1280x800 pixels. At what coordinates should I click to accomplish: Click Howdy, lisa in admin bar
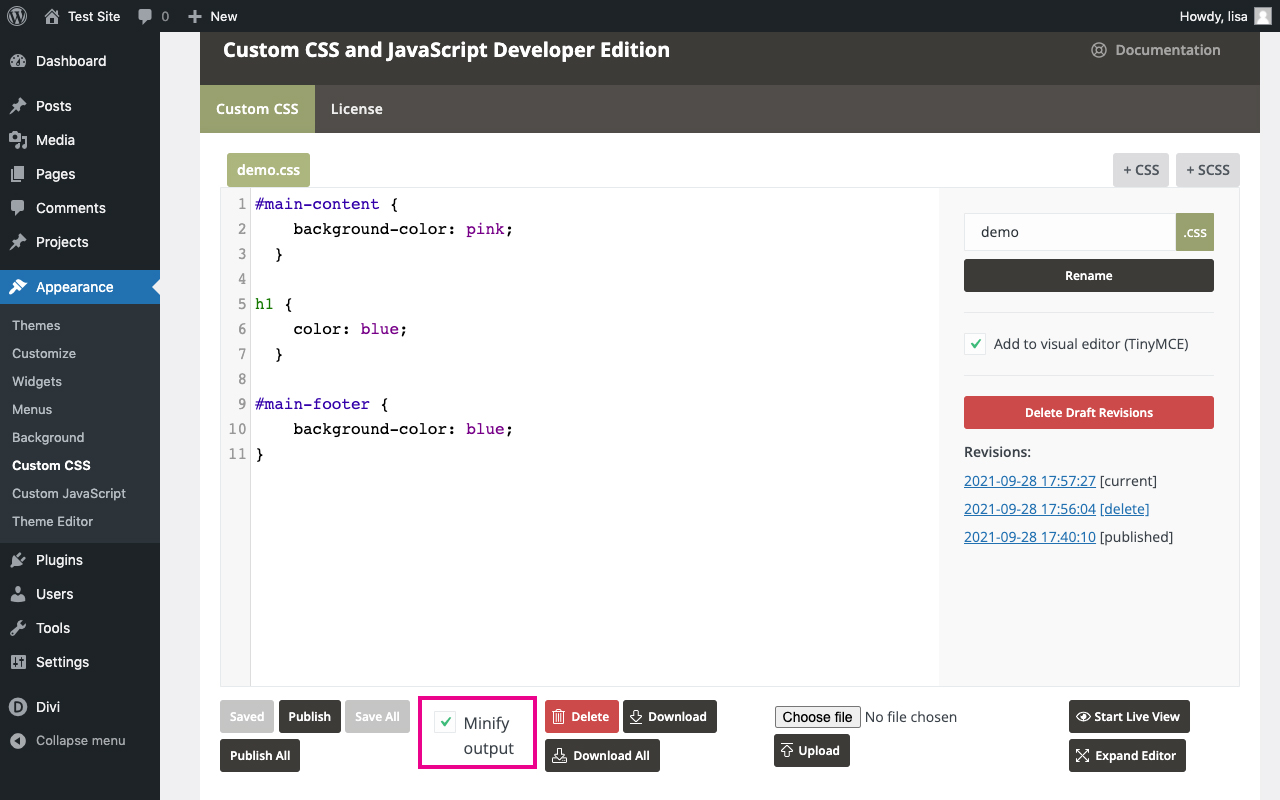click(1214, 16)
